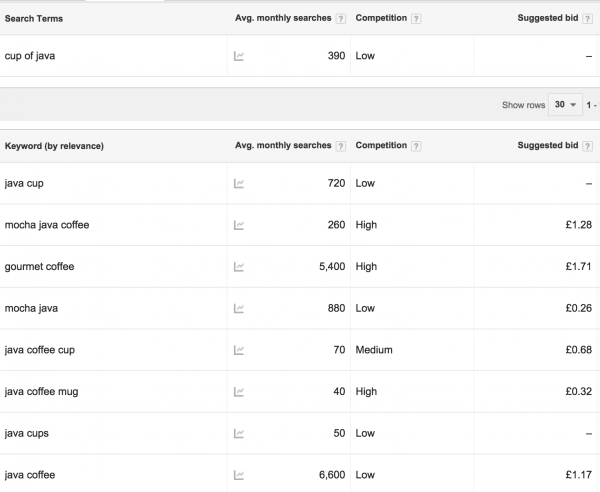Click help icon beside top Competition header
Screen dimensions: 600x492
(416, 19)
